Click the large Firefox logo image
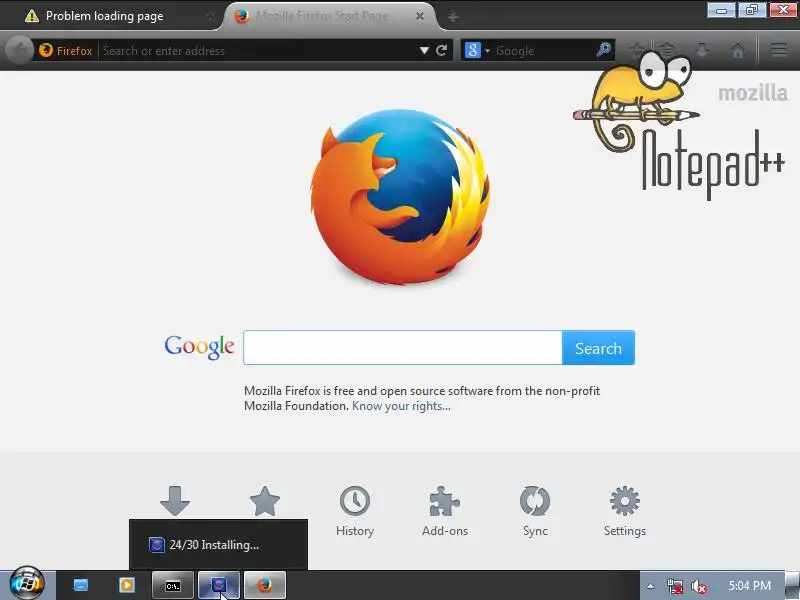Image resolution: width=800 pixels, height=600 pixels. coord(401,197)
